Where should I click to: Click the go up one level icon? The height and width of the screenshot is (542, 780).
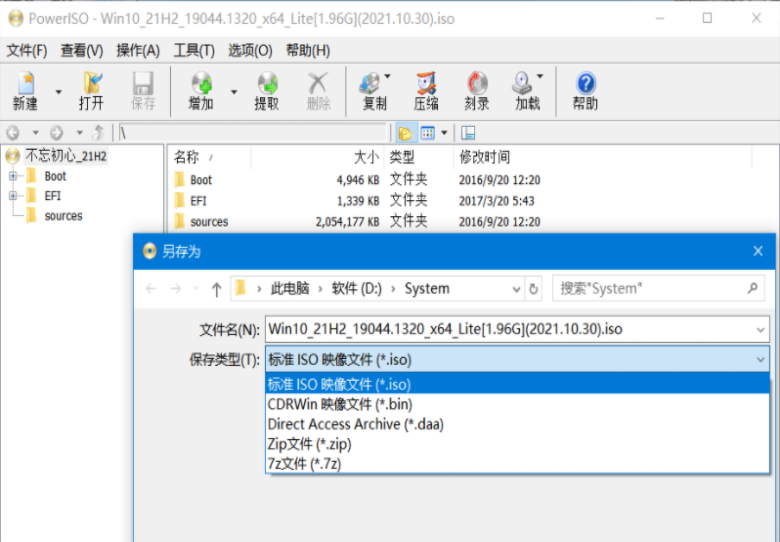click(x=98, y=133)
